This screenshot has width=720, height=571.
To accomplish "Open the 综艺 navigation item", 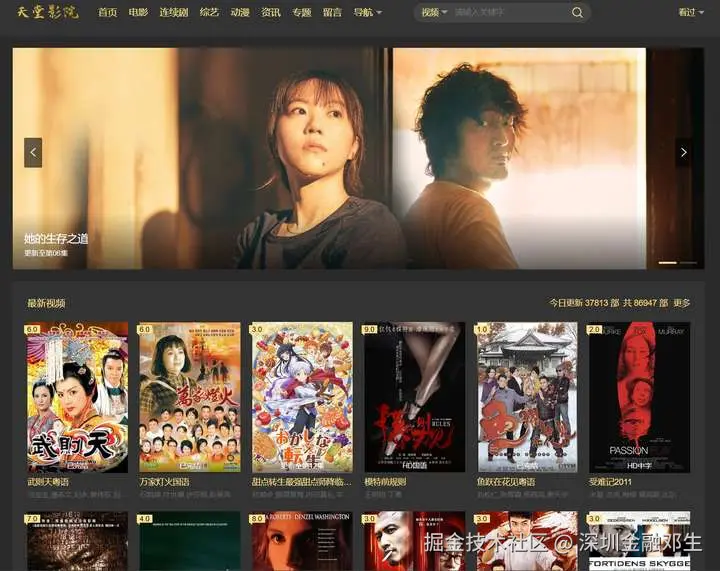I will (209, 12).
